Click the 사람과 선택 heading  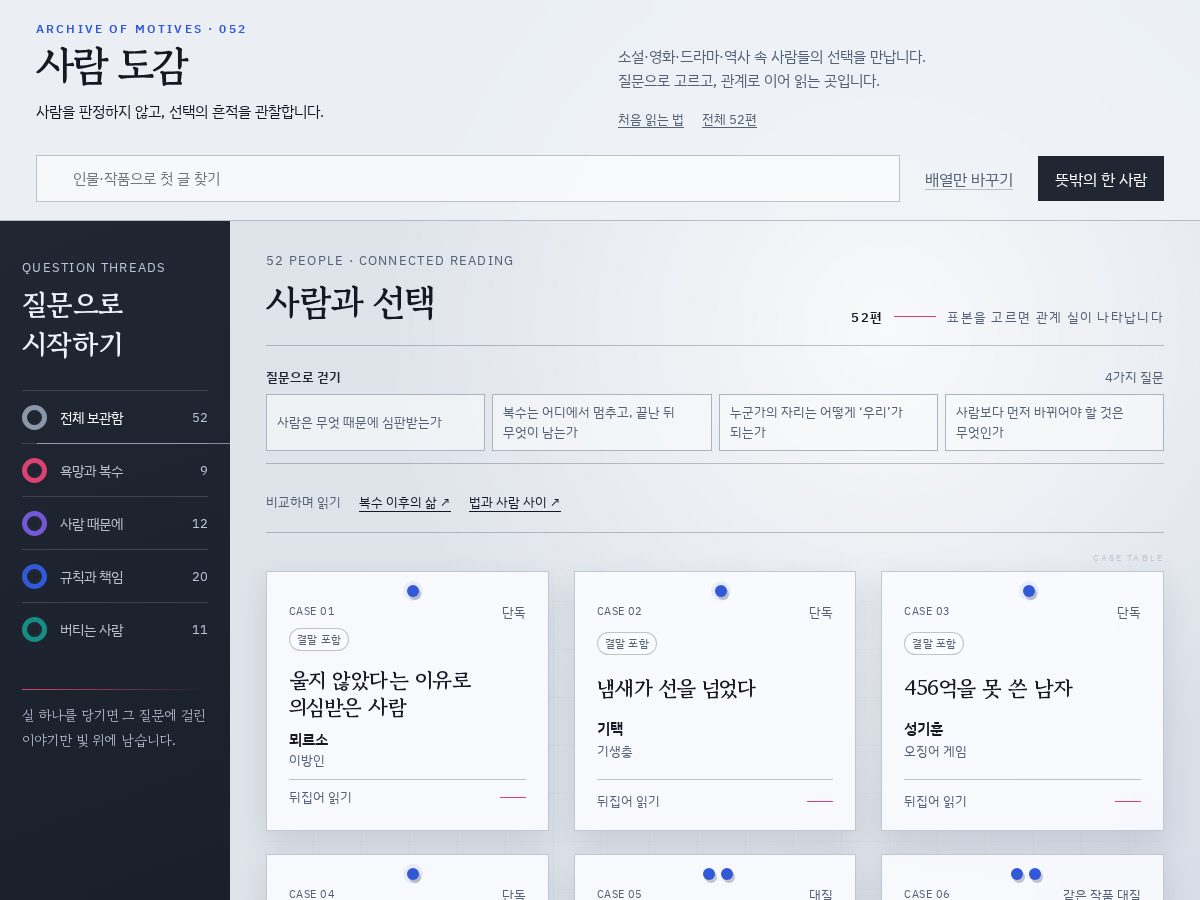pos(351,302)
